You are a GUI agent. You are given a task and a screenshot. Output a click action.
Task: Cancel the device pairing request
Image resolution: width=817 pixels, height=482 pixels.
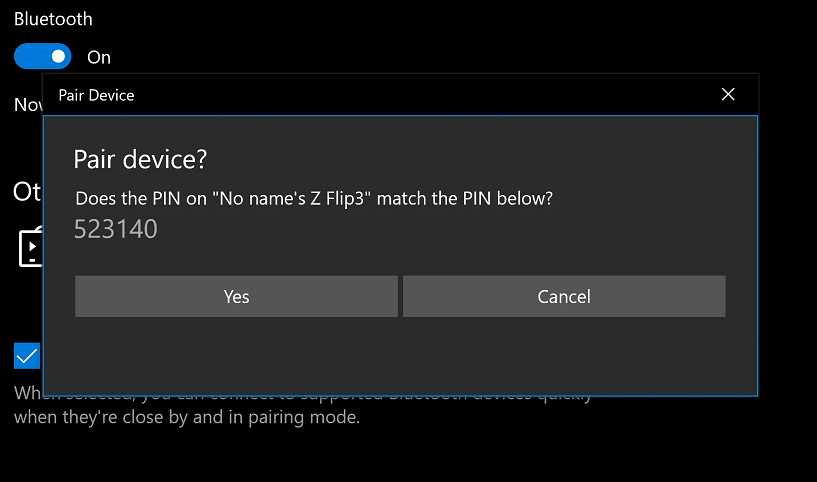[x=564, y=296]
